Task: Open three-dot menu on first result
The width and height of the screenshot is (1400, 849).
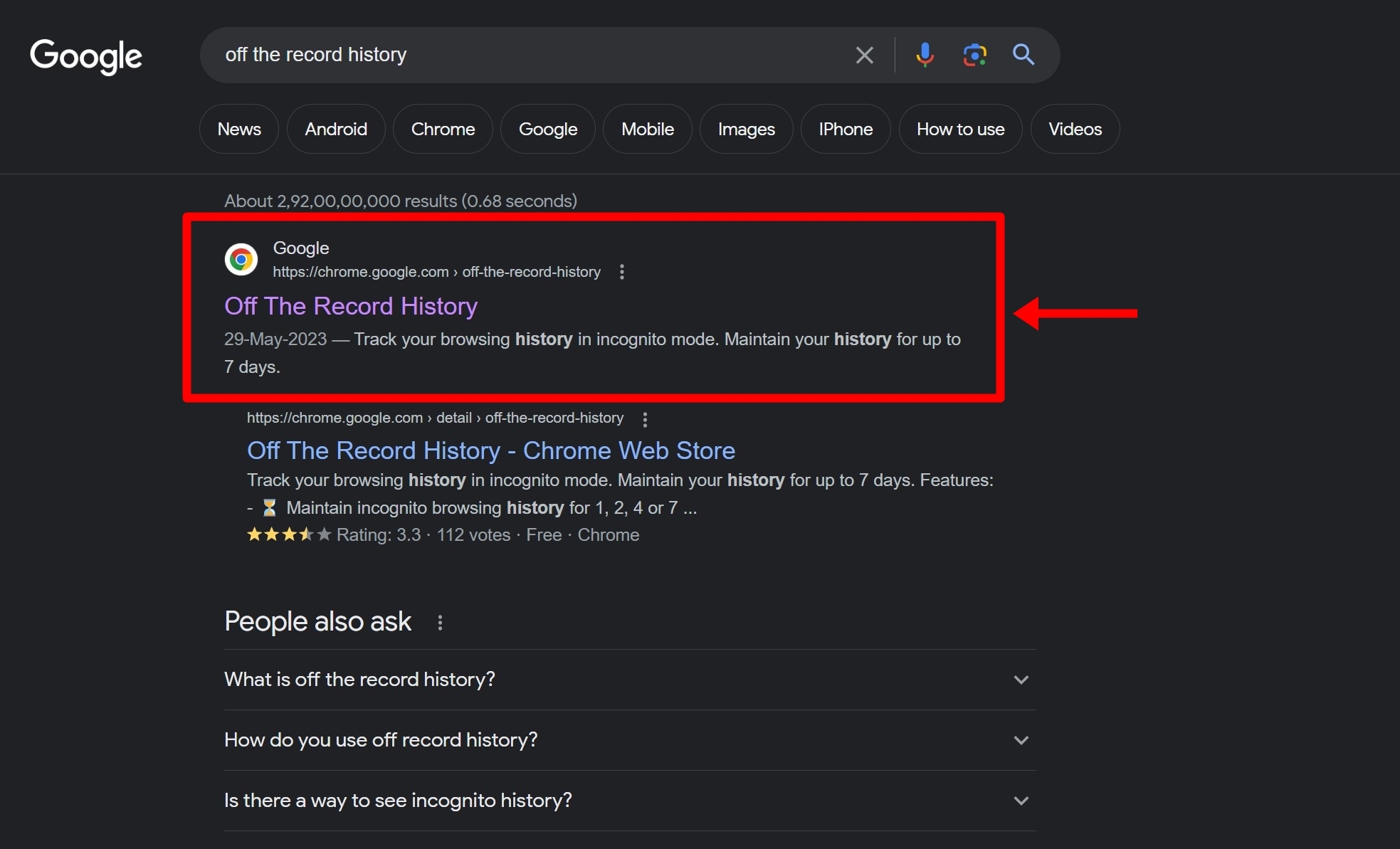Action: click(622, 272)
